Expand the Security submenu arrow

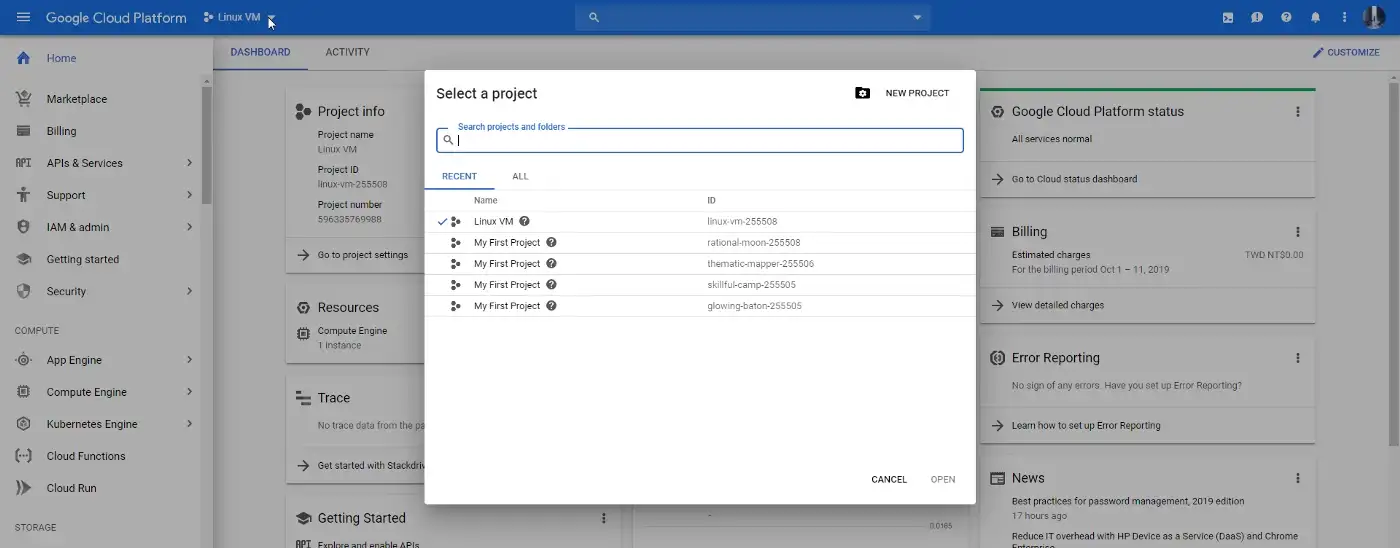(x=189, y=291)
